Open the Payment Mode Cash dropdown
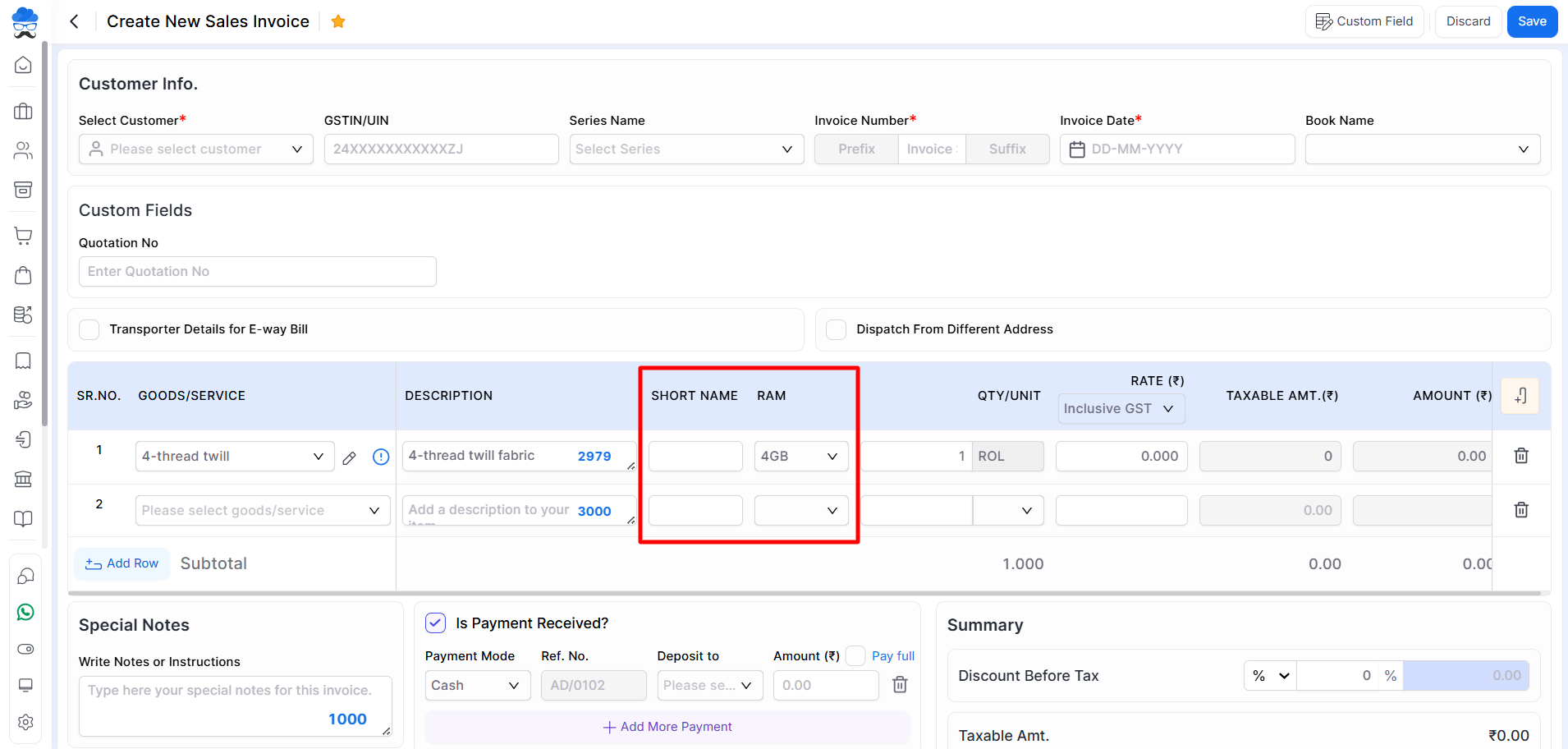Screen dimensions: 1568x749 coord(473,686)
